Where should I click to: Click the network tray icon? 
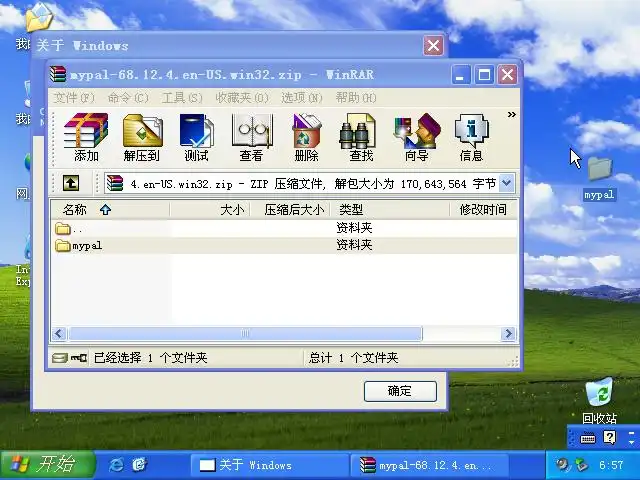tap(581, 464)
